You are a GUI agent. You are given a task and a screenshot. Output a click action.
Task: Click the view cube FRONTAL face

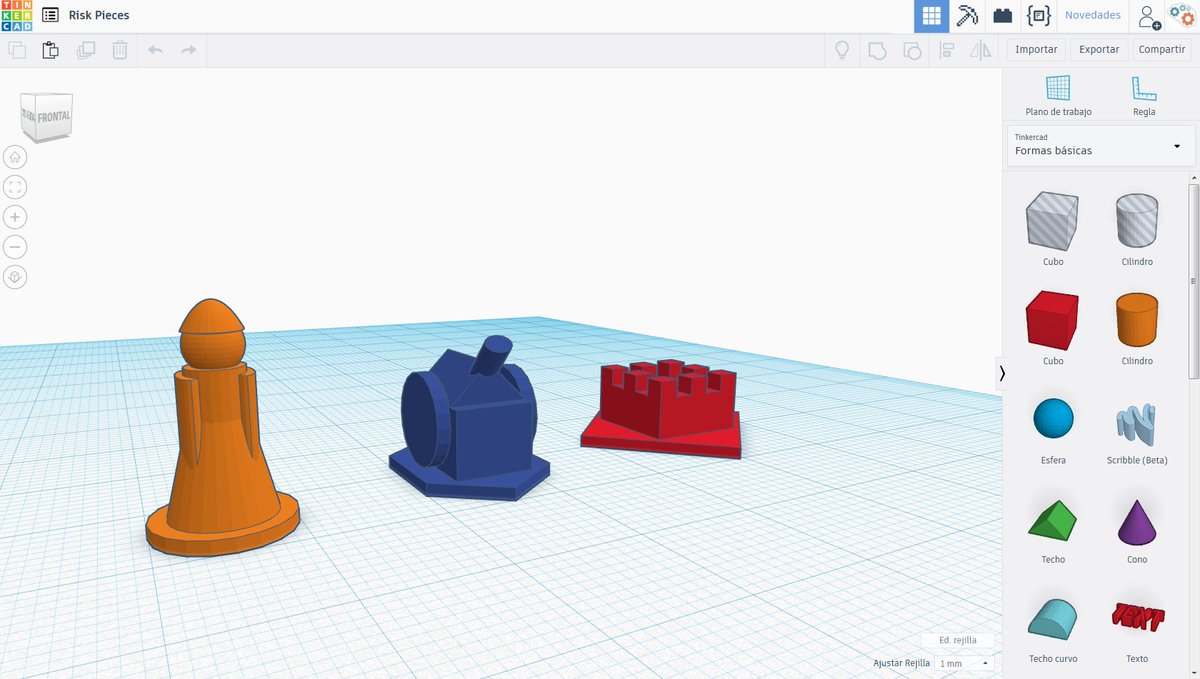pyautogui.click(x=54, y=117)
